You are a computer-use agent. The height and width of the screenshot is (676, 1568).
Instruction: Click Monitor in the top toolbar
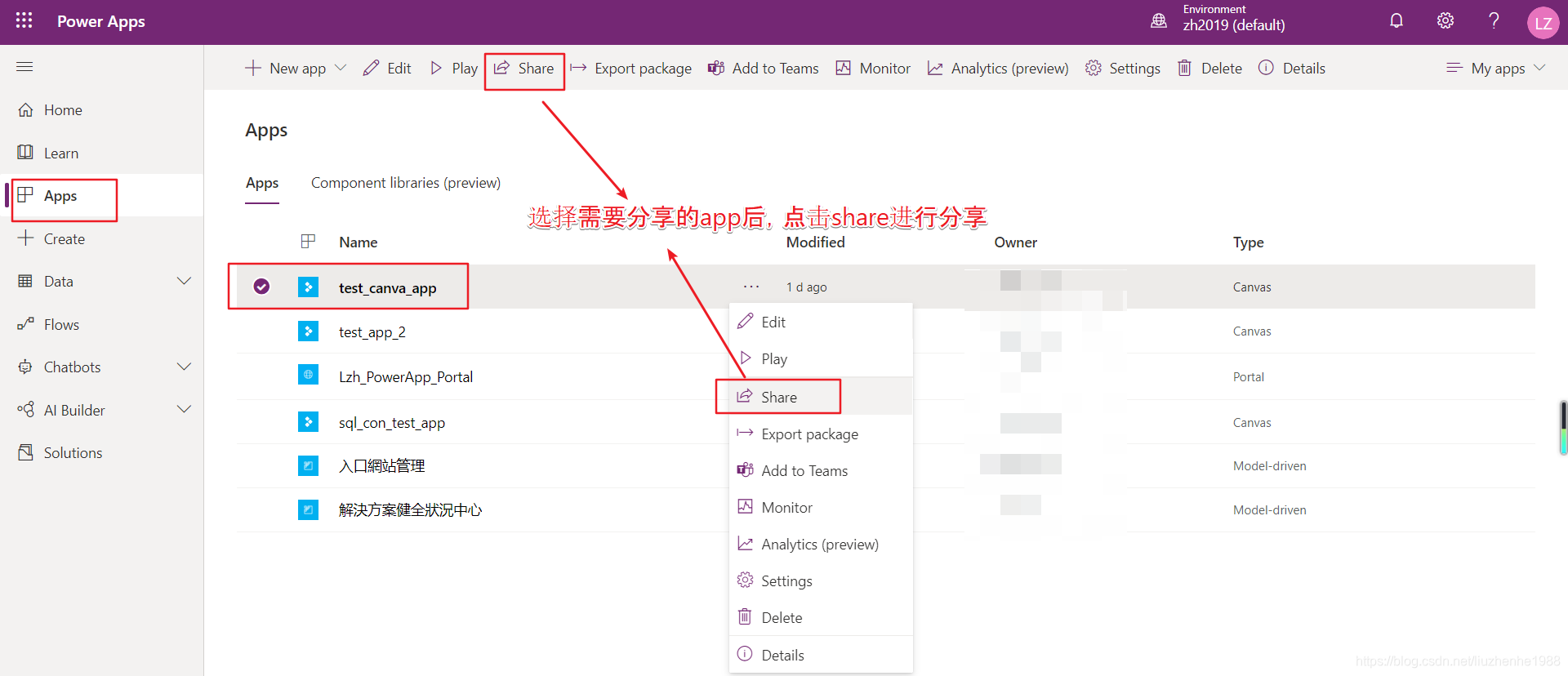point(873,69)
